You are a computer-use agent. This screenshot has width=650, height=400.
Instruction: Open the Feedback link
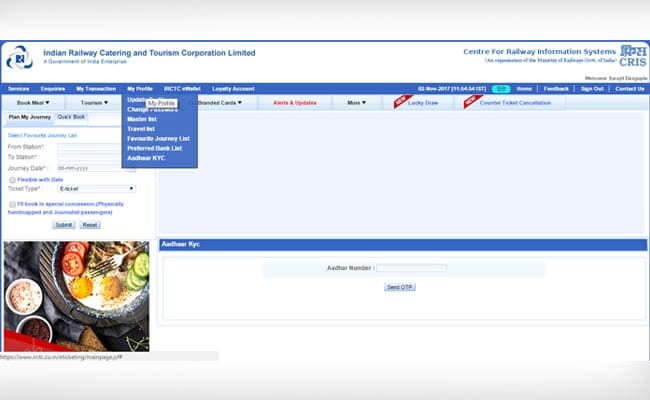pos(556,89)
